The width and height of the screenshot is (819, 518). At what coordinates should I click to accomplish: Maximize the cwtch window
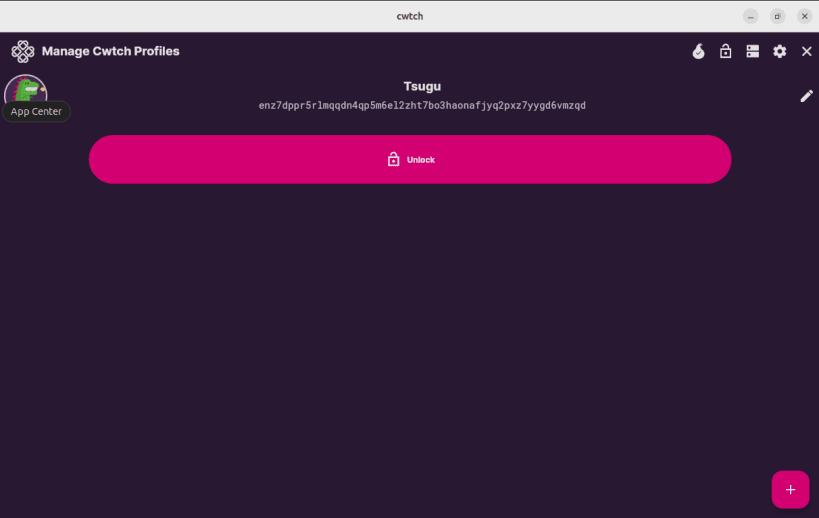pos(777,16)
